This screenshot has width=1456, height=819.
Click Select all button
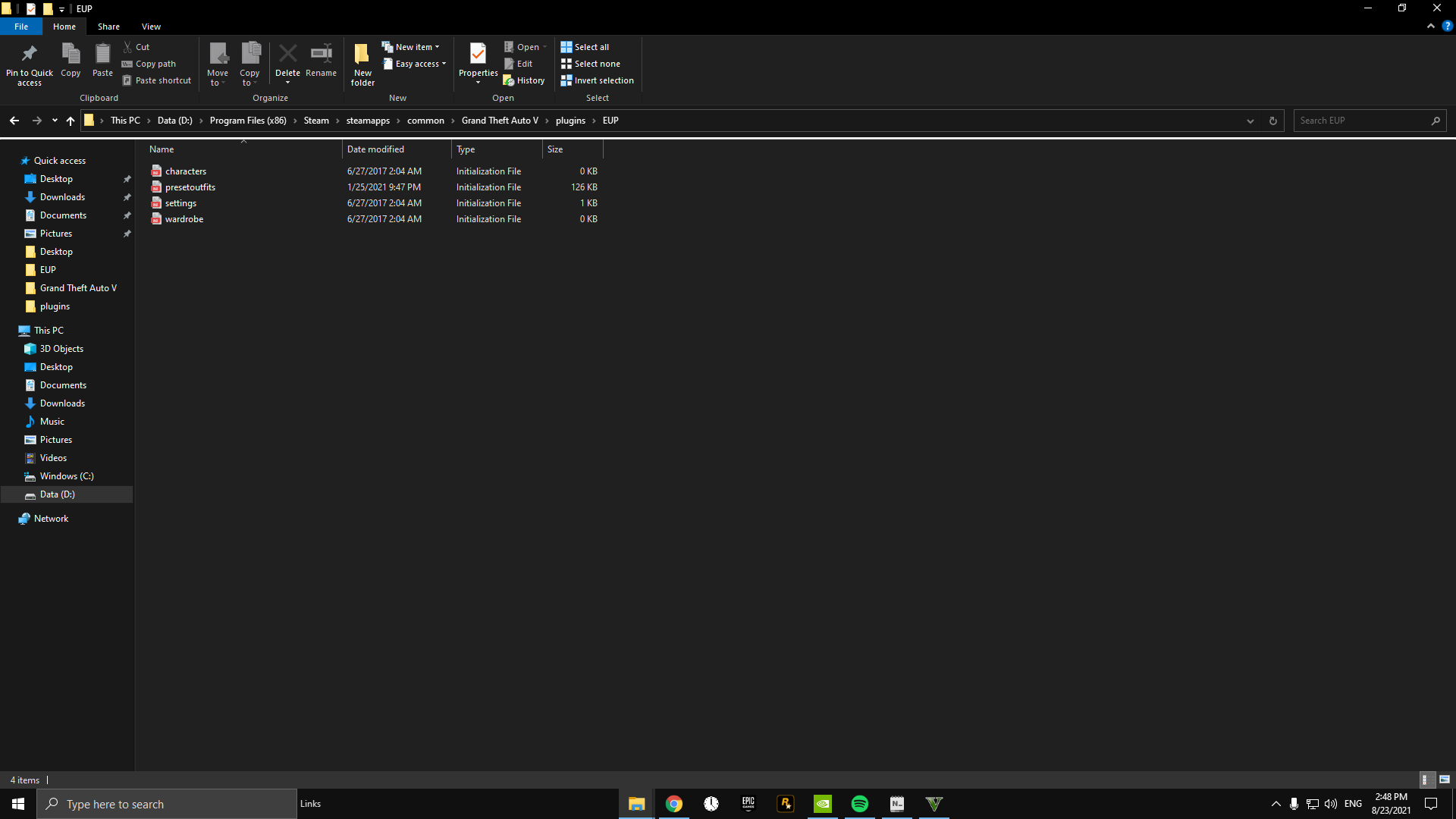point(585,47)
